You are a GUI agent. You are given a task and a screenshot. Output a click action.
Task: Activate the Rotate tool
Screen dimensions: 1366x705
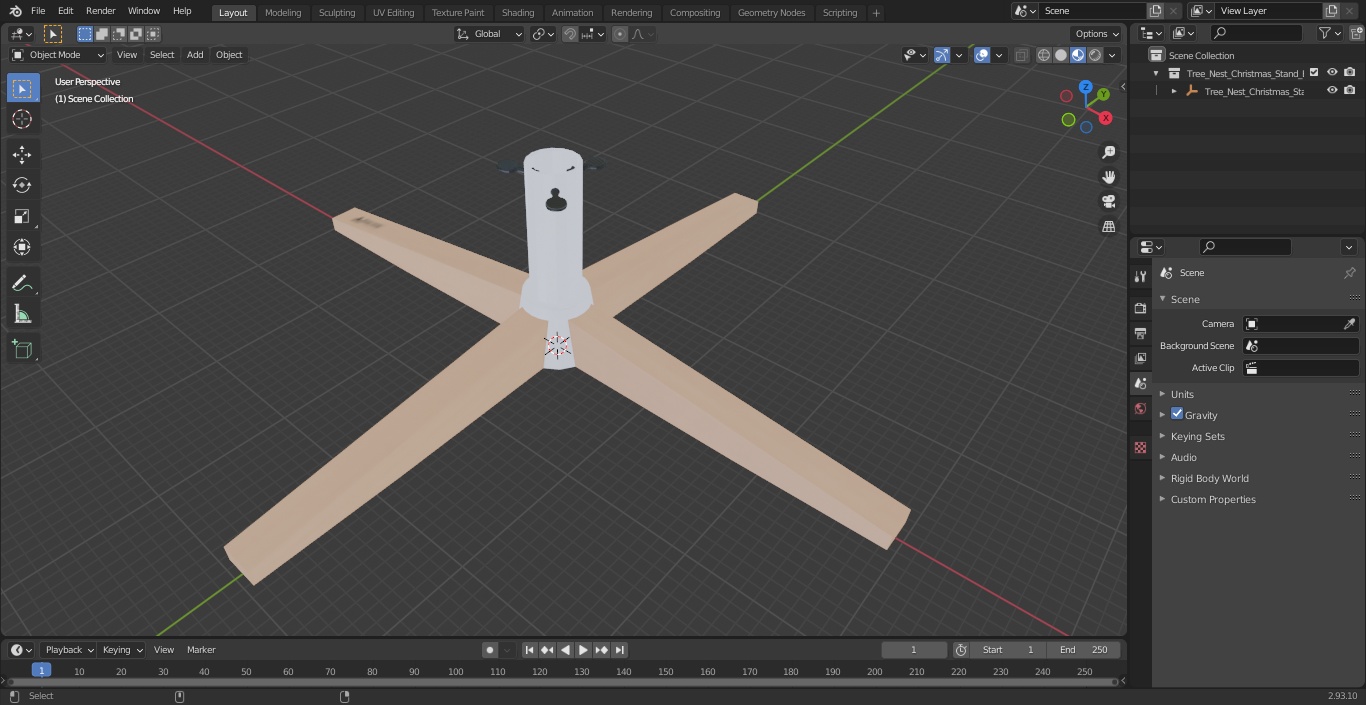22,185
